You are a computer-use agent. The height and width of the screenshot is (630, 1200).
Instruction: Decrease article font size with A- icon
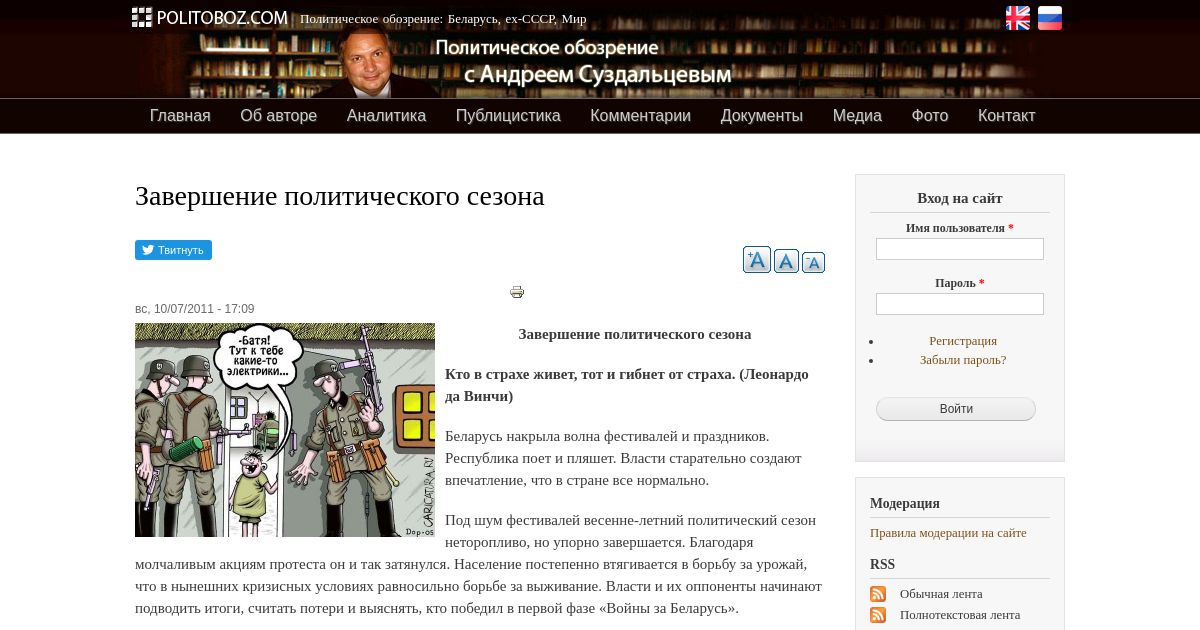click(x=813, y=262)
